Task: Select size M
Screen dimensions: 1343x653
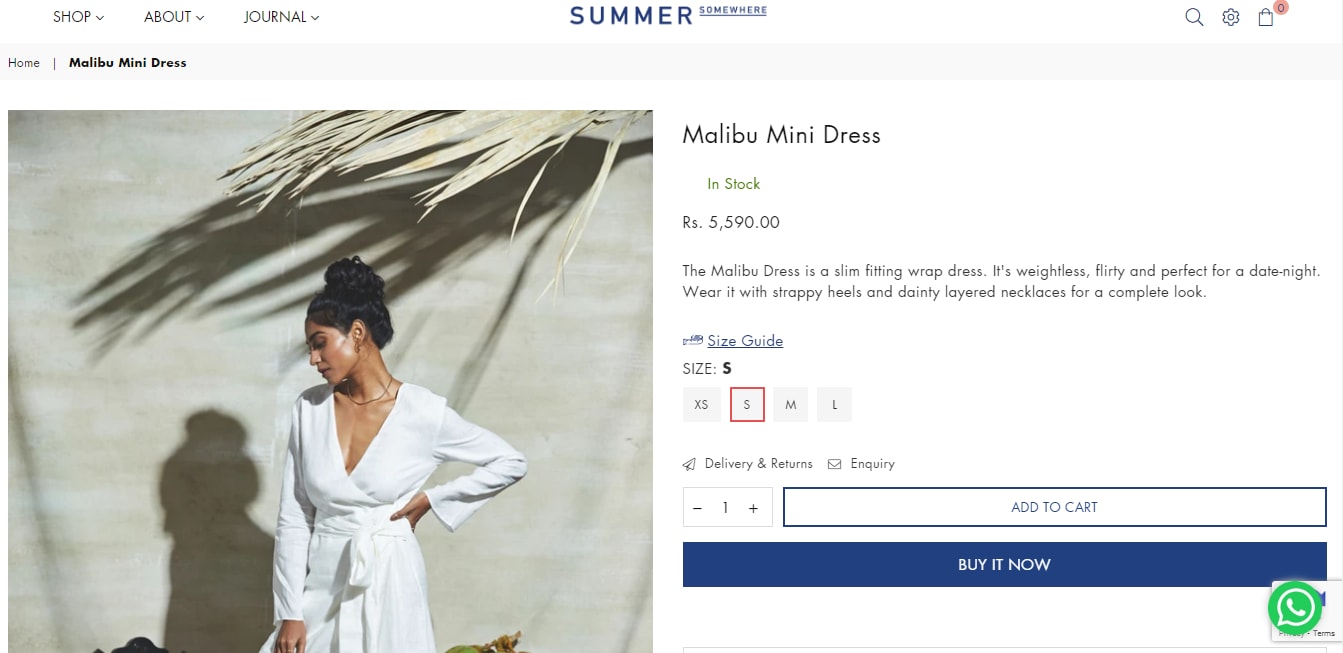Action: [x=790, y=404]
